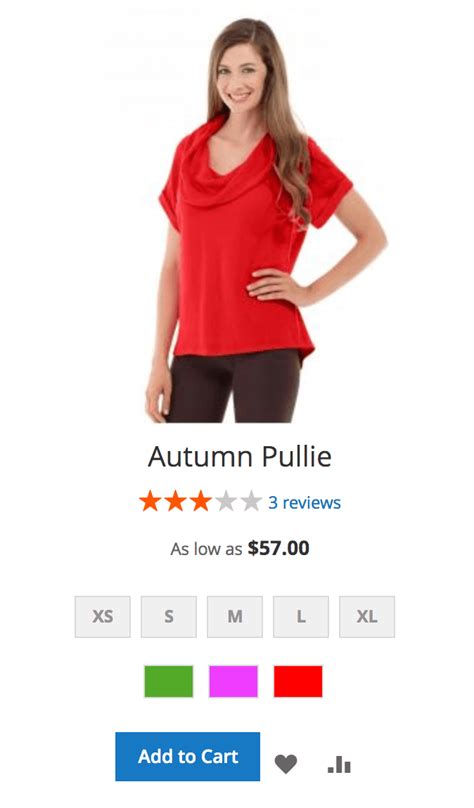Click the fourth gray rating star
The height and width of the screenshot is (808, 474).
[226, 501]
